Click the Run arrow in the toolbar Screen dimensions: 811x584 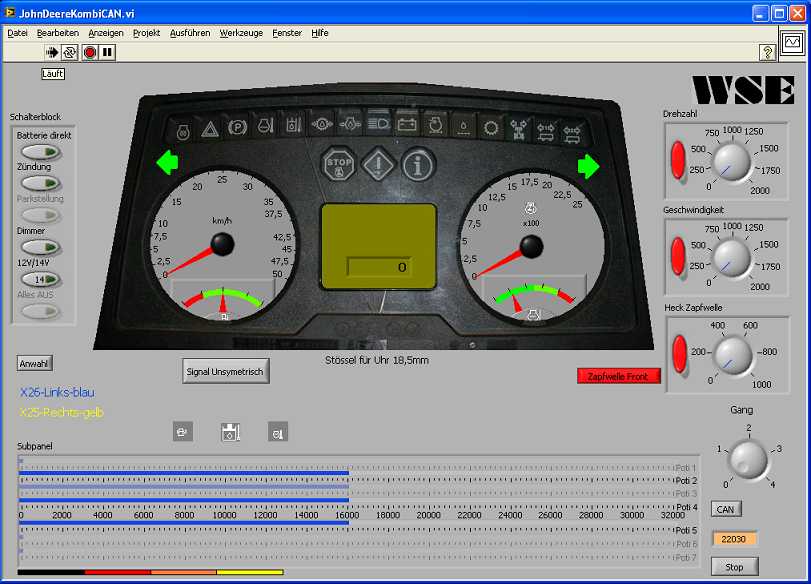pyautogui.click(x=52, y=52)
